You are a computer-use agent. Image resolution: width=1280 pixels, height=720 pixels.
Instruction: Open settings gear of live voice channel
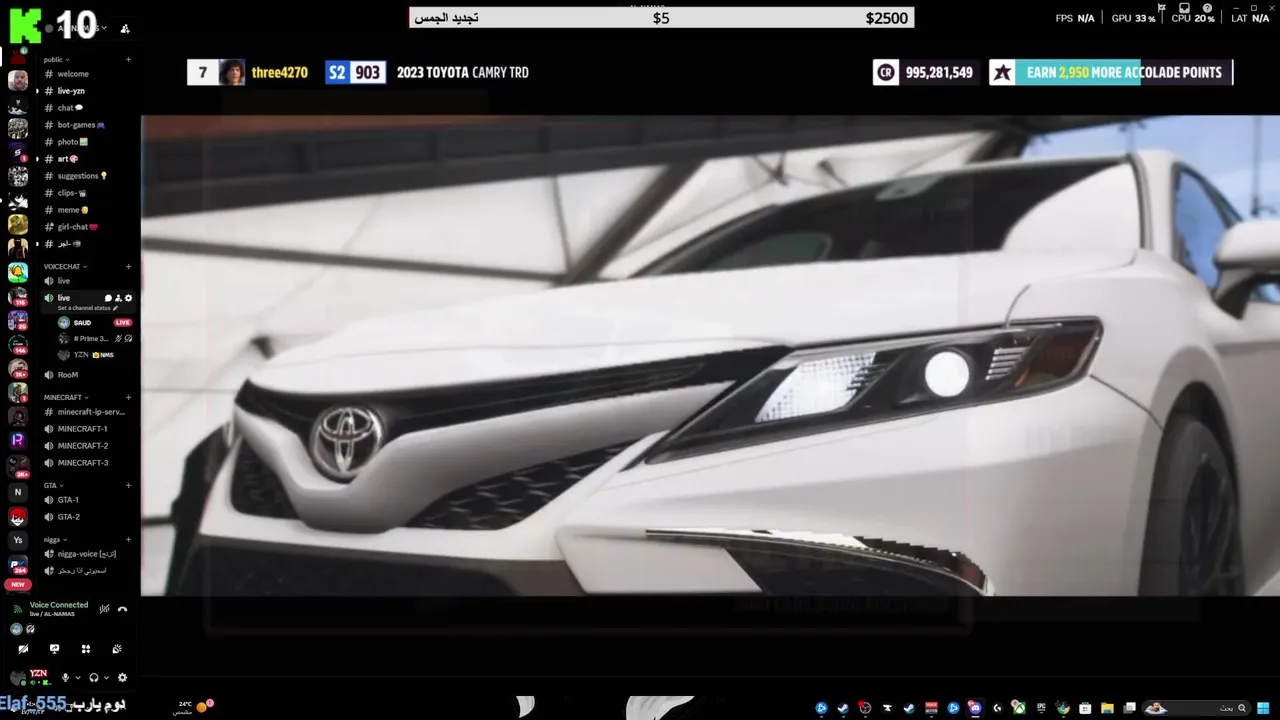pyautogui.click(x=128, y=298)
